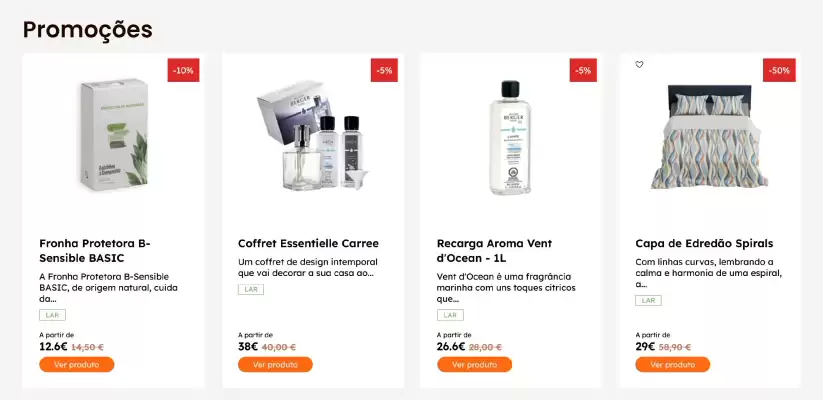Open the Fronha Protetora product image
The height and width of the screenshot is (400, 823).
tap(114, 135)
